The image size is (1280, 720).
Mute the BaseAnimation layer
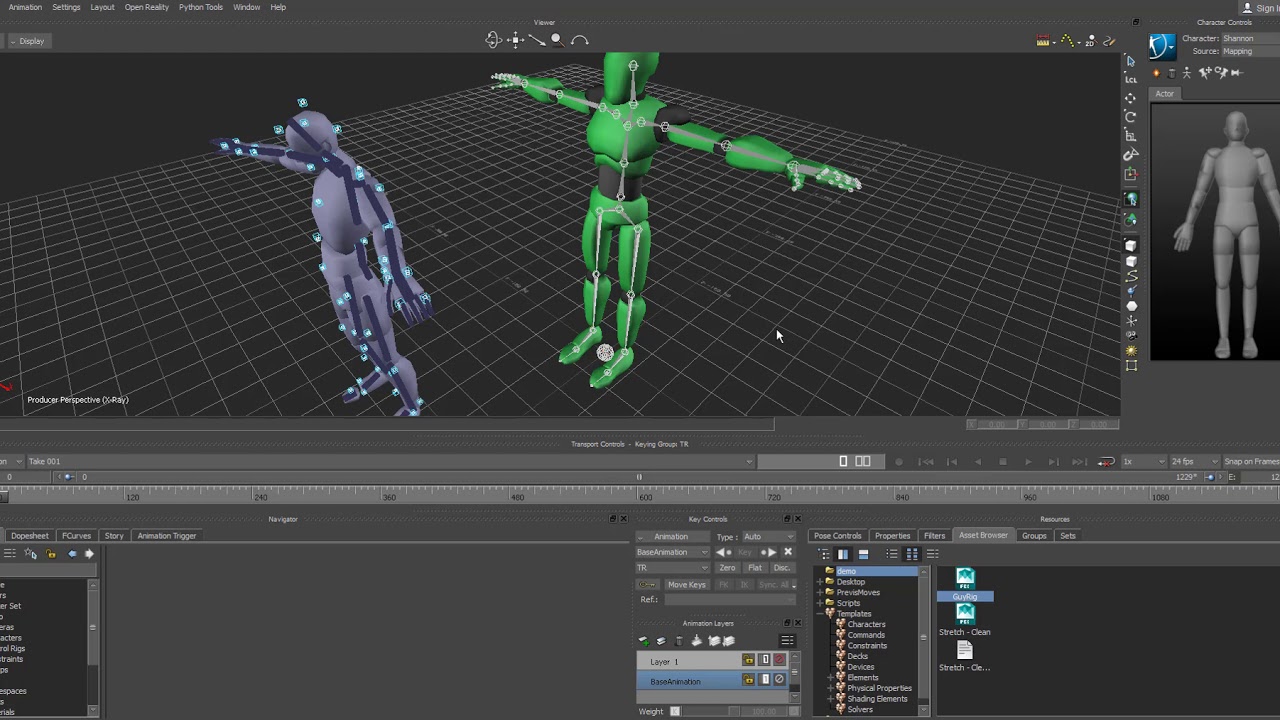[779, 679]
